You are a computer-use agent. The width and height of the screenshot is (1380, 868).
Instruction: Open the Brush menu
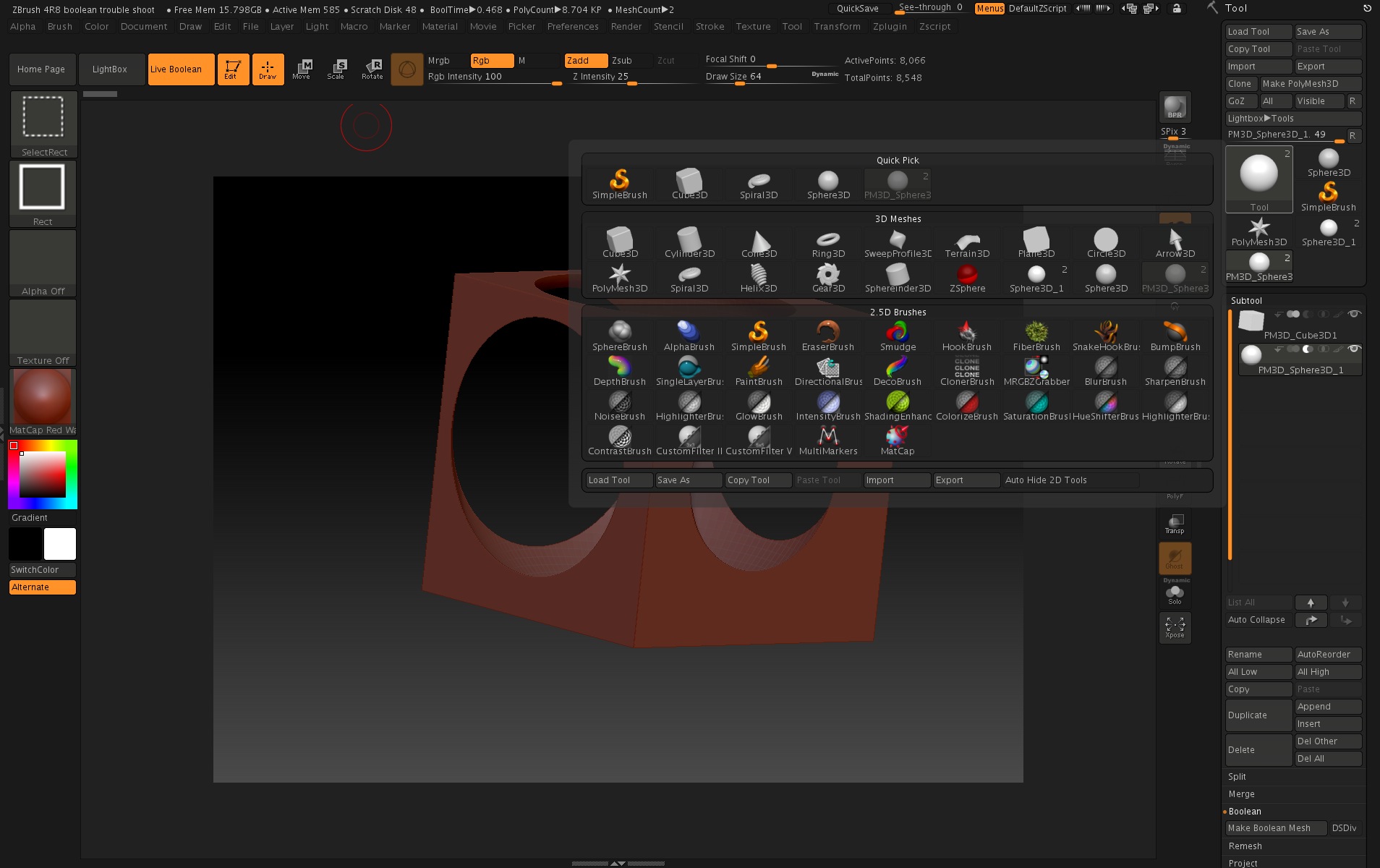pos(60,27)
